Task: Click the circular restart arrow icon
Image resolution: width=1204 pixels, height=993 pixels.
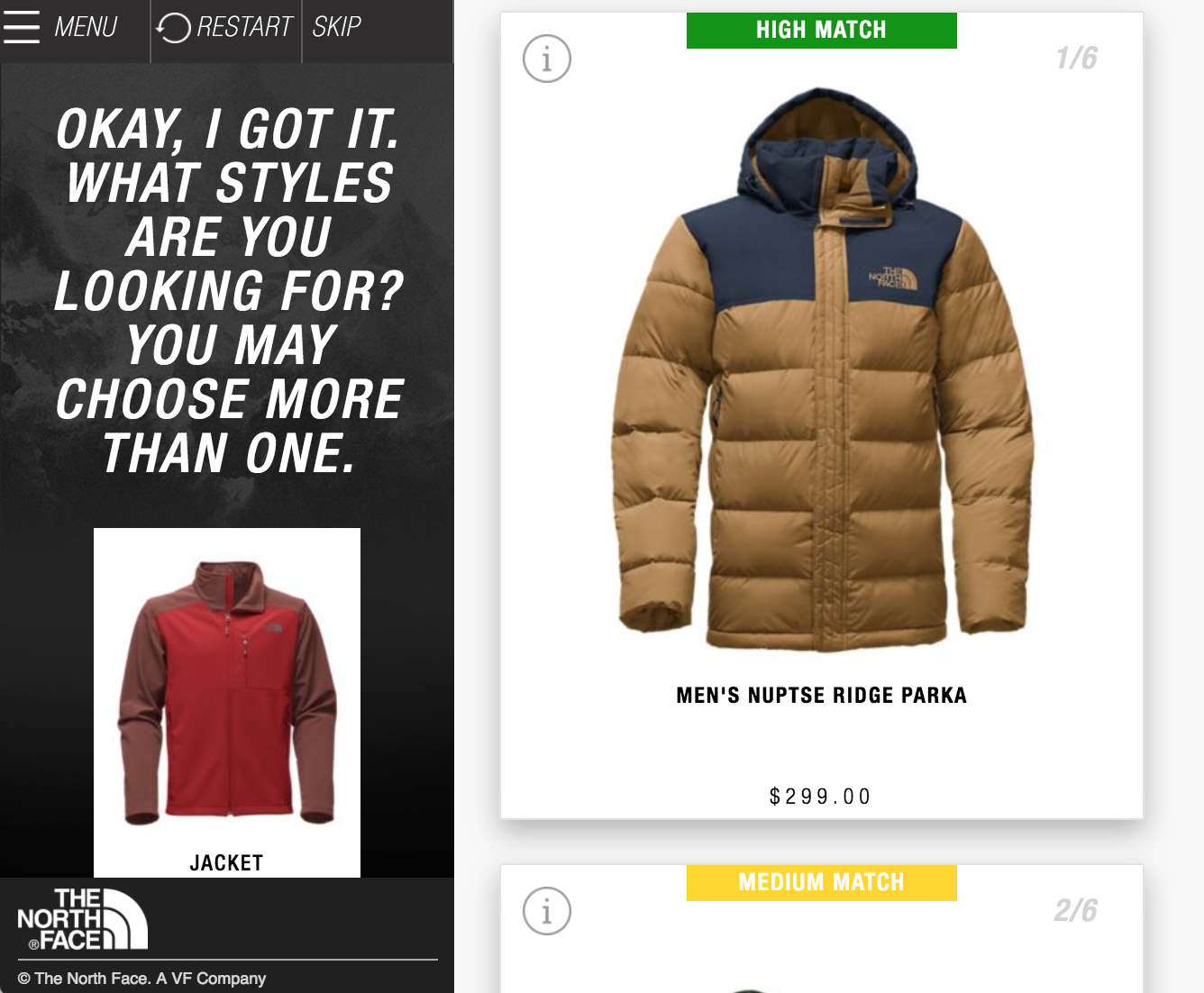Action: (173, 28)
